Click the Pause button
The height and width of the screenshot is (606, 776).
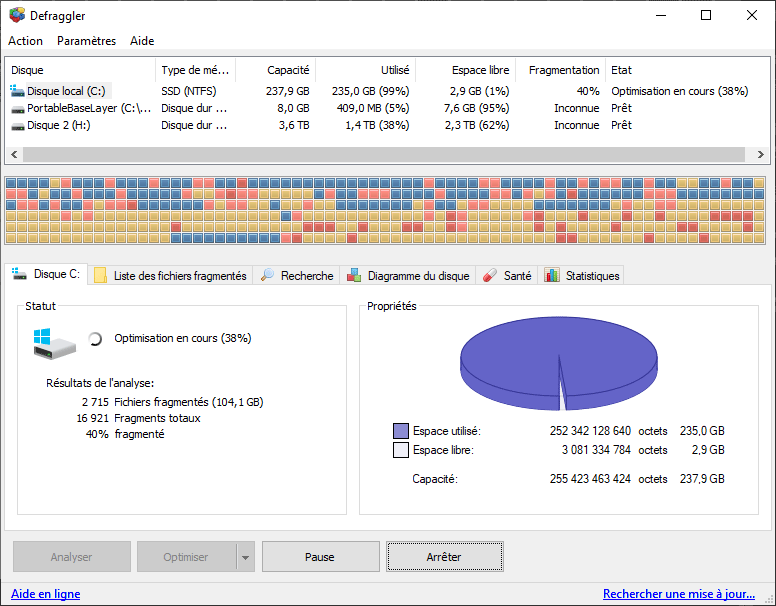pos(321,556)
